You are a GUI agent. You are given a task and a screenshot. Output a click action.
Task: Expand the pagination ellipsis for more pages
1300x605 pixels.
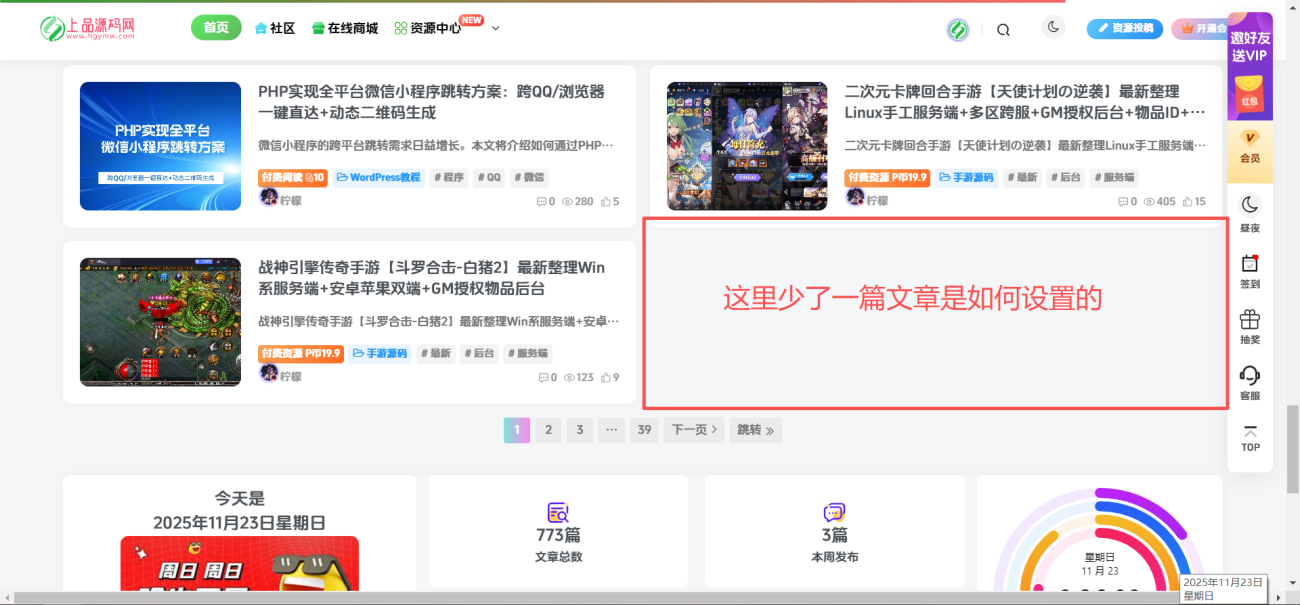tap(611, 429)
